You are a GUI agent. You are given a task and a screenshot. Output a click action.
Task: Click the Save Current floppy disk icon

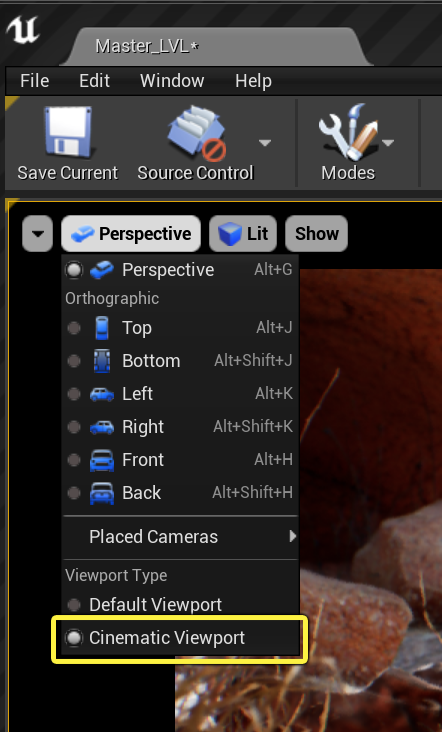(x=68, y=132)
